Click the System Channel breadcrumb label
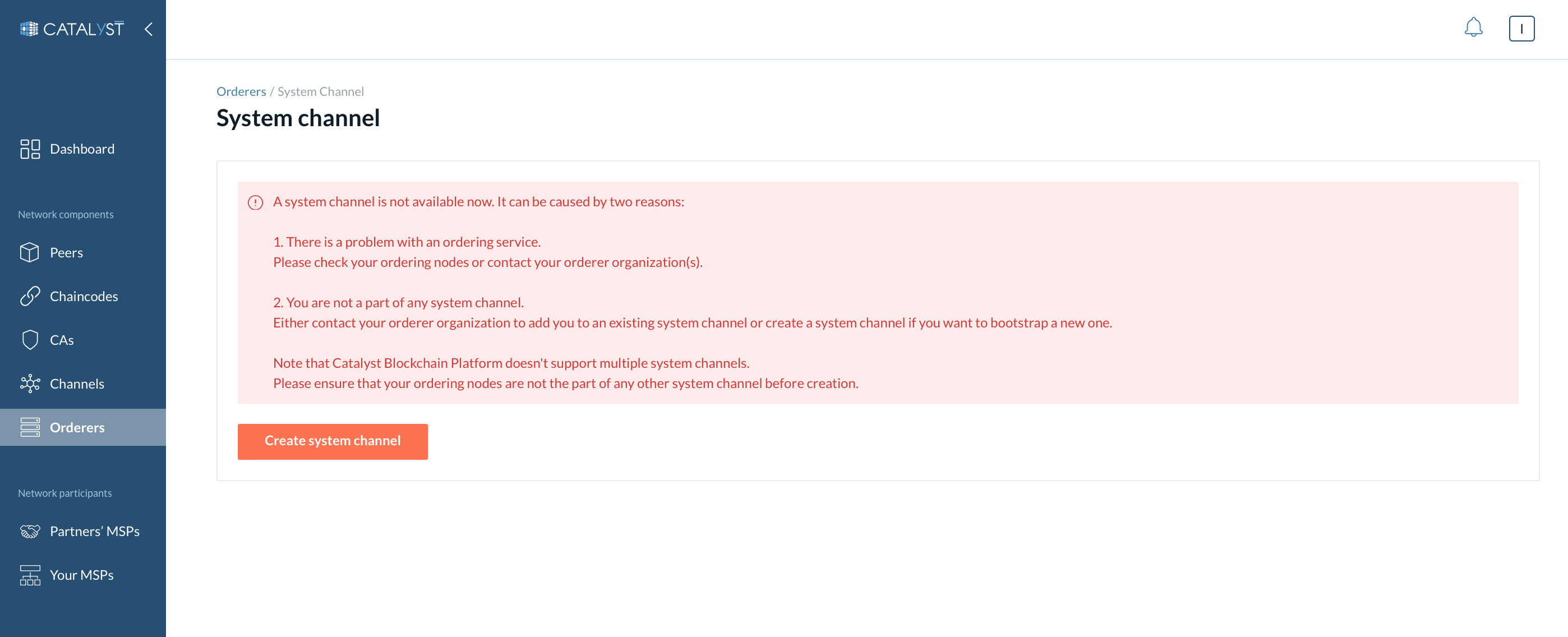Screen dimensions: 1568x637 tap(320, 91)
